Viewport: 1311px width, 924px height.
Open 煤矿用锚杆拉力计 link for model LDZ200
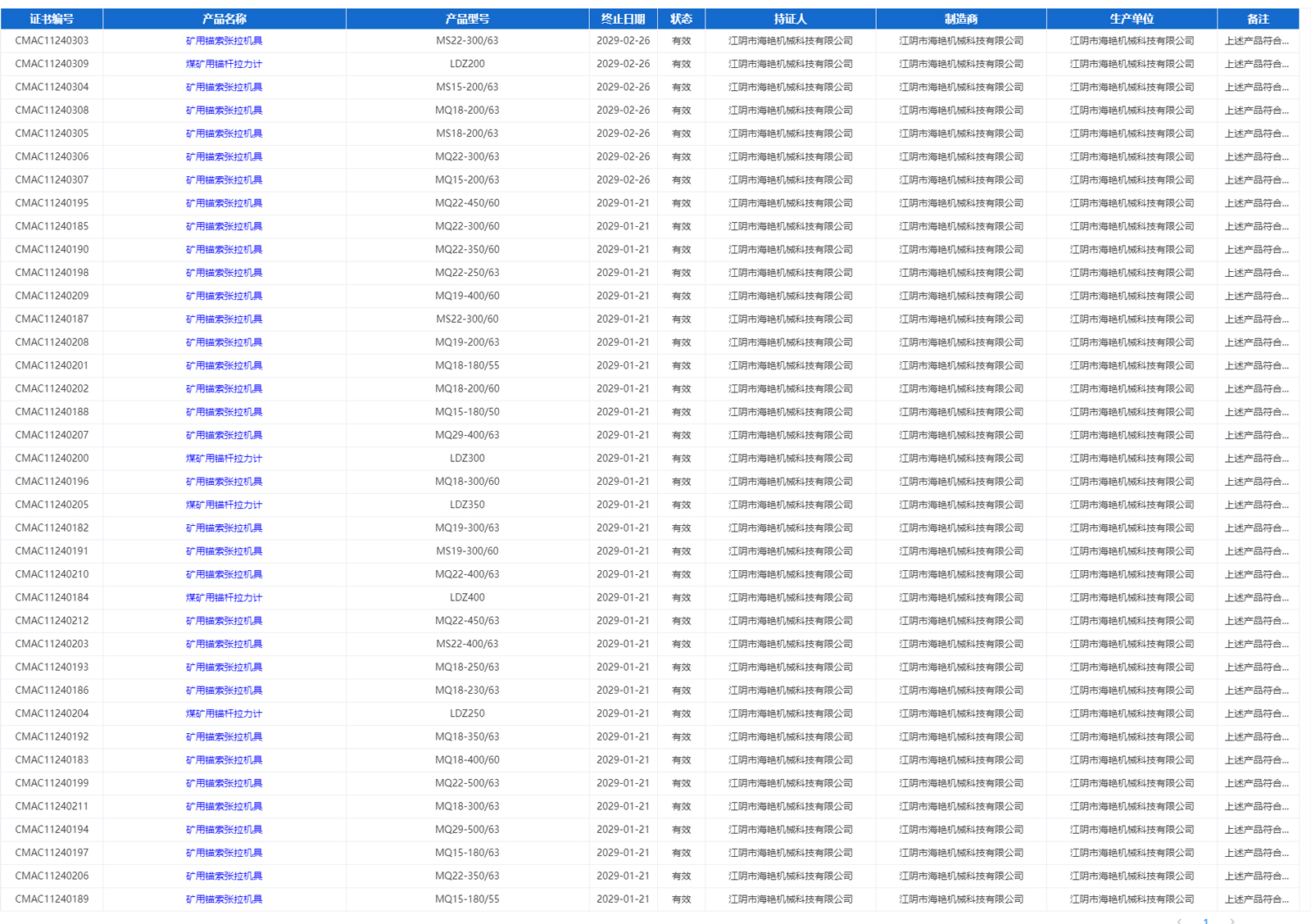tap(224, 64)
